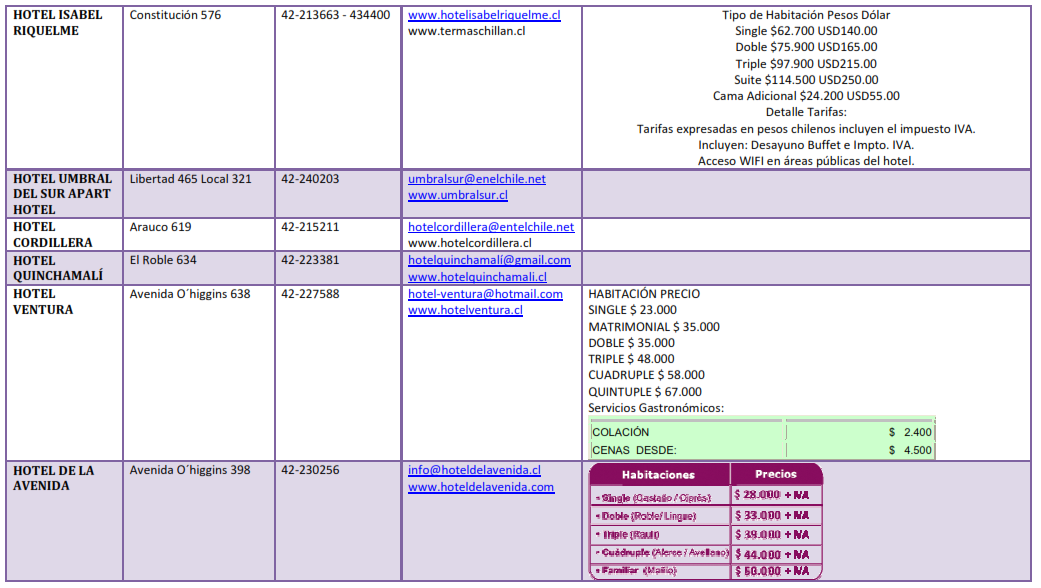Click the info@hoteldelavenida.cl email link

(474, 470)
